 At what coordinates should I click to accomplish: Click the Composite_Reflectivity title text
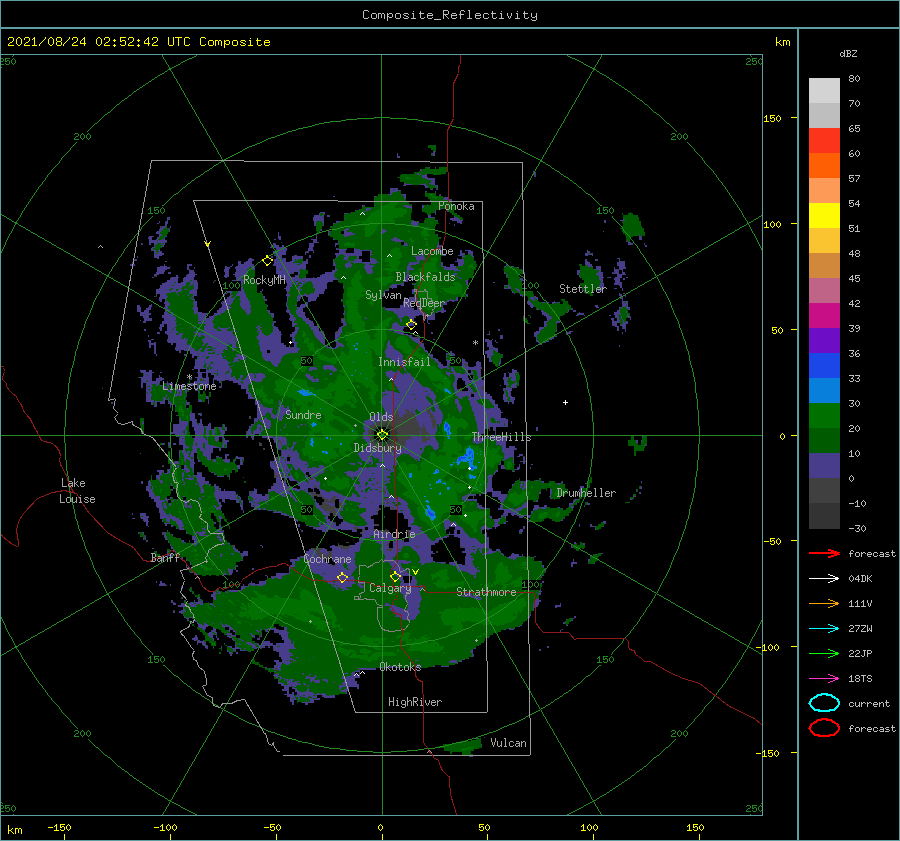(x=450, y=15)
